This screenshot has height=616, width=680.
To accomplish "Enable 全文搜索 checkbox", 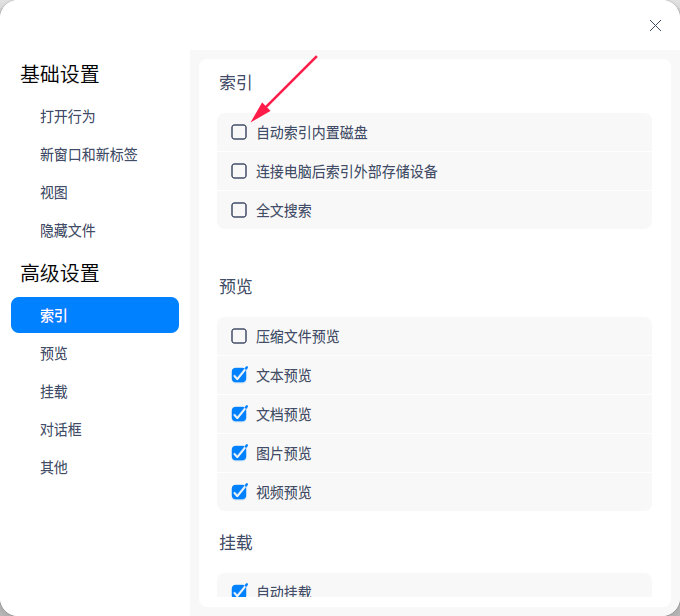I will (x=239, y=210).
